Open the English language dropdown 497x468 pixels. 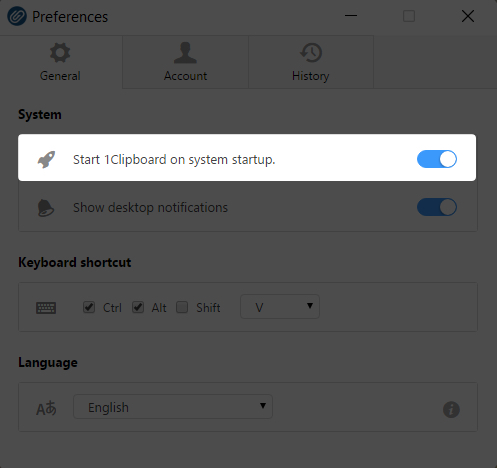tap(173, 407)
